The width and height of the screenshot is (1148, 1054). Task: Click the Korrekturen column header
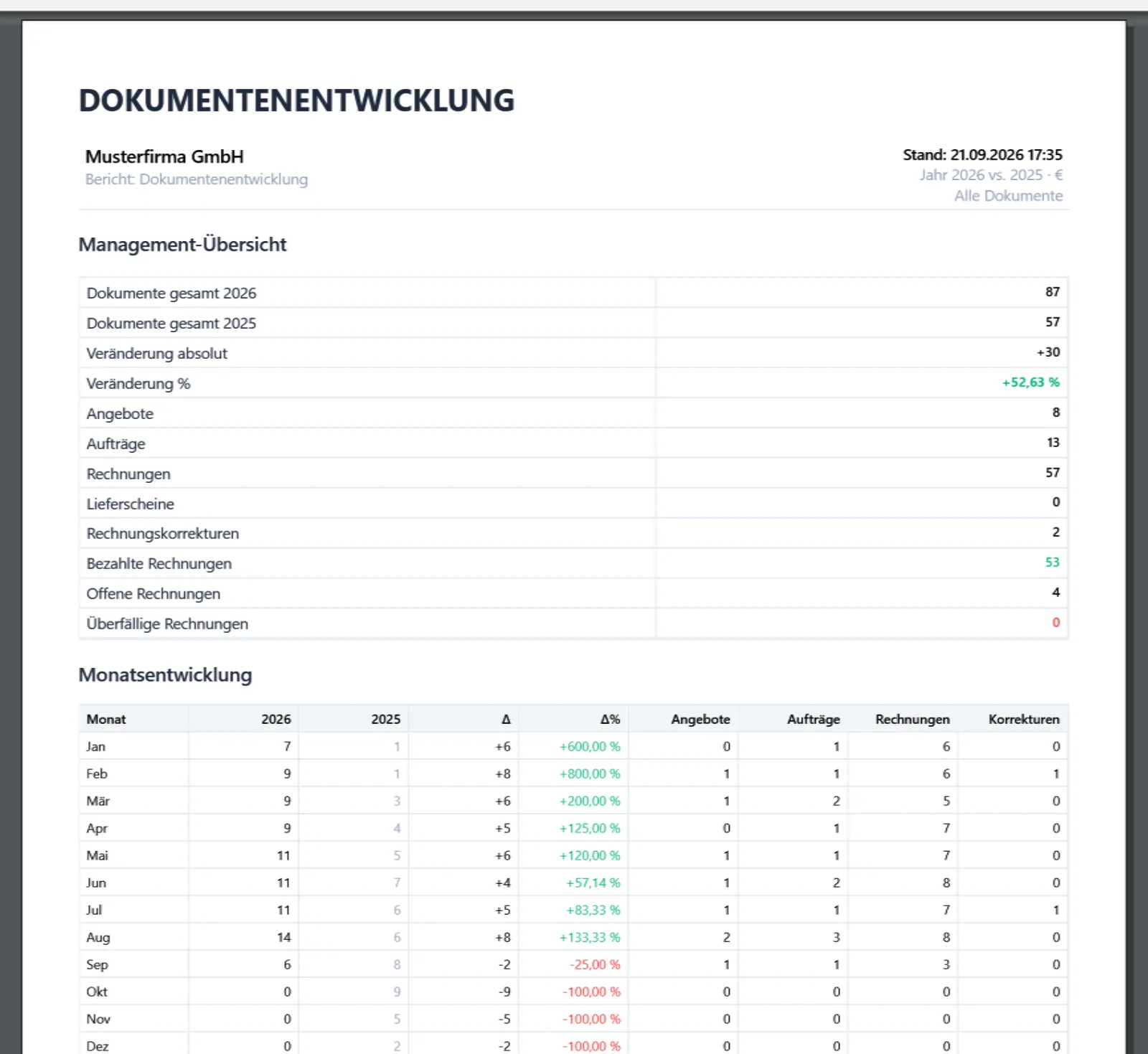pos(1024,719)
